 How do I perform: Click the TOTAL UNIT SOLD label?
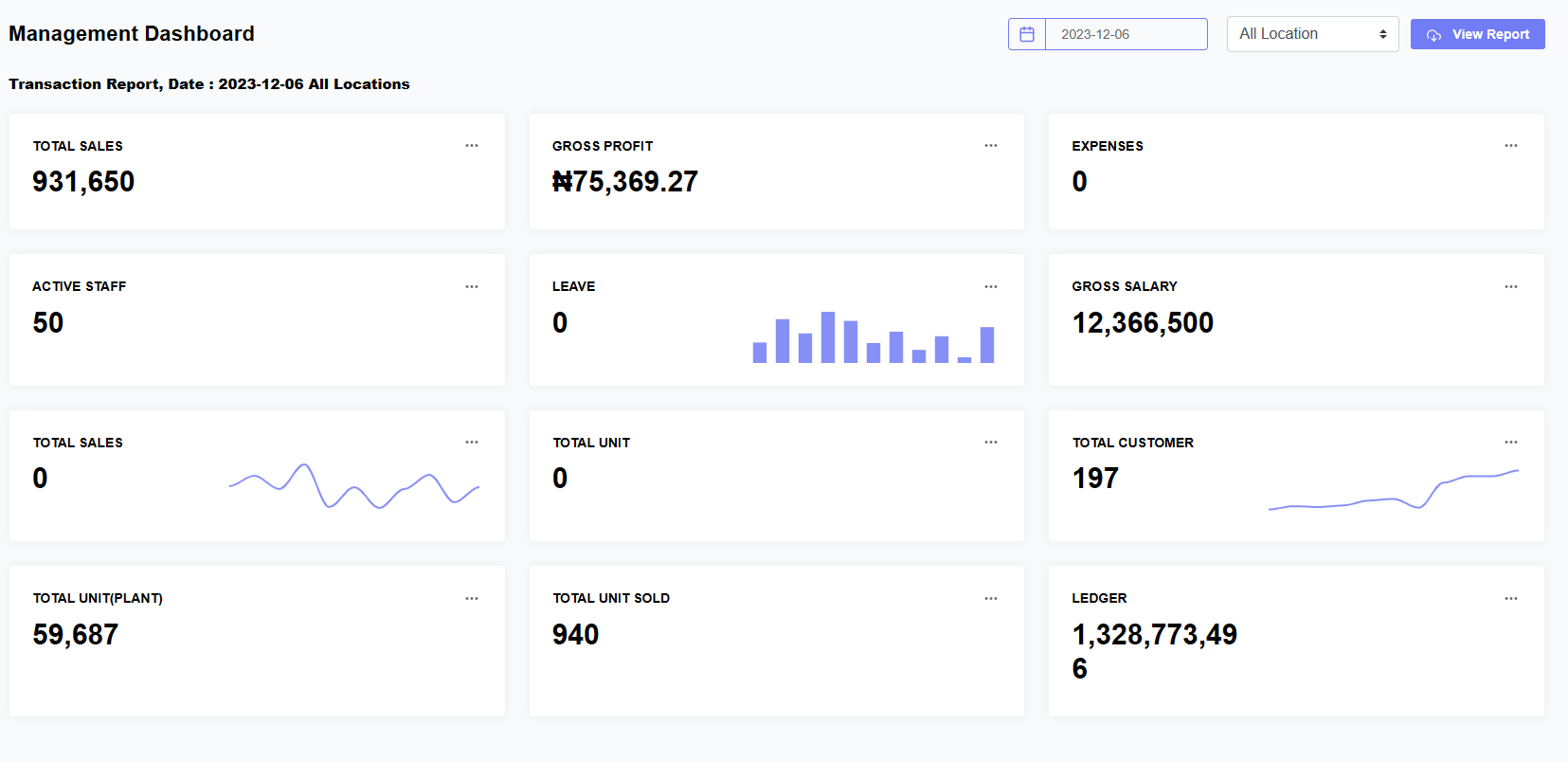point(611,598)
